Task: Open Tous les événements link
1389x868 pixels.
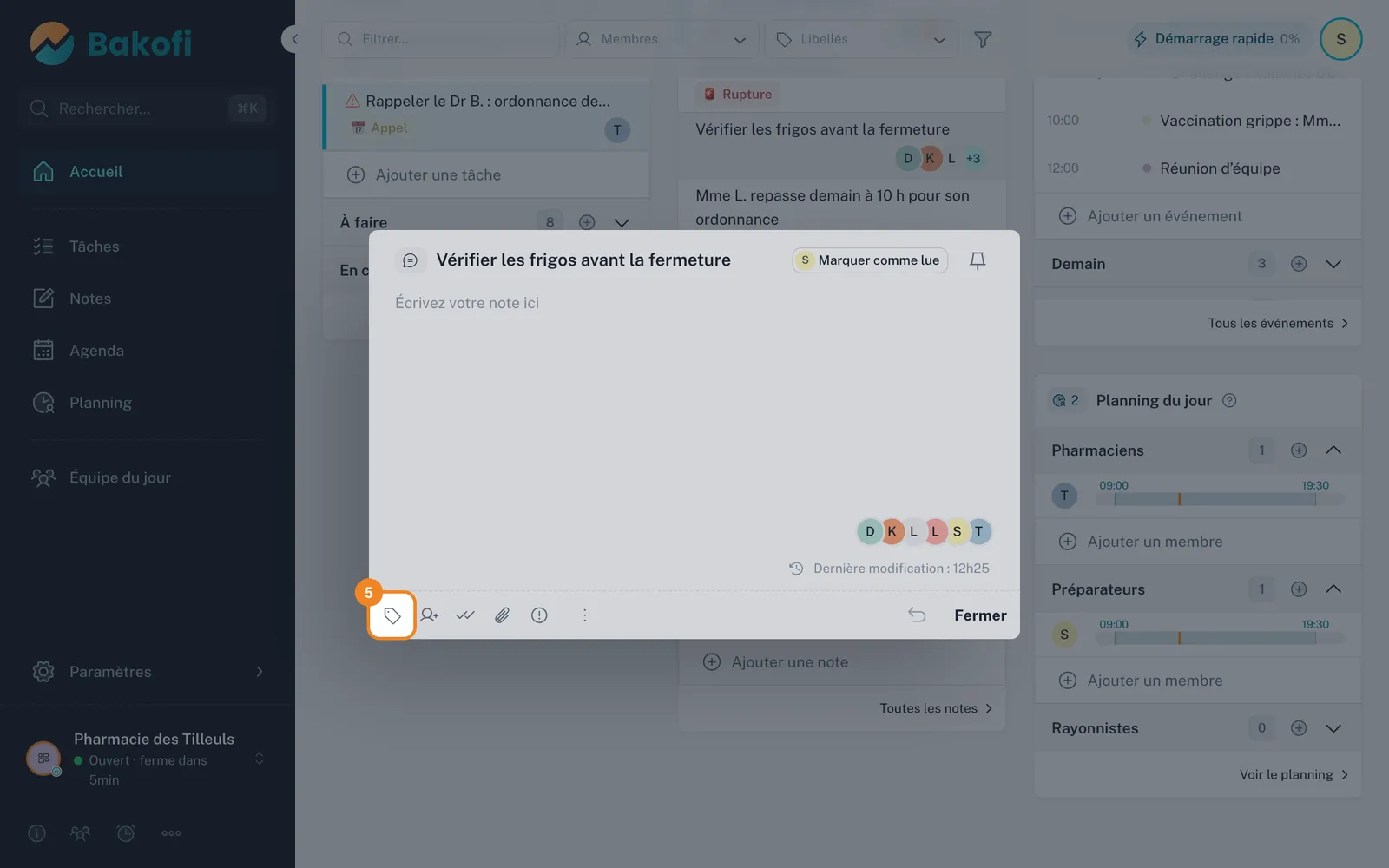Action: coord(1278,323)
